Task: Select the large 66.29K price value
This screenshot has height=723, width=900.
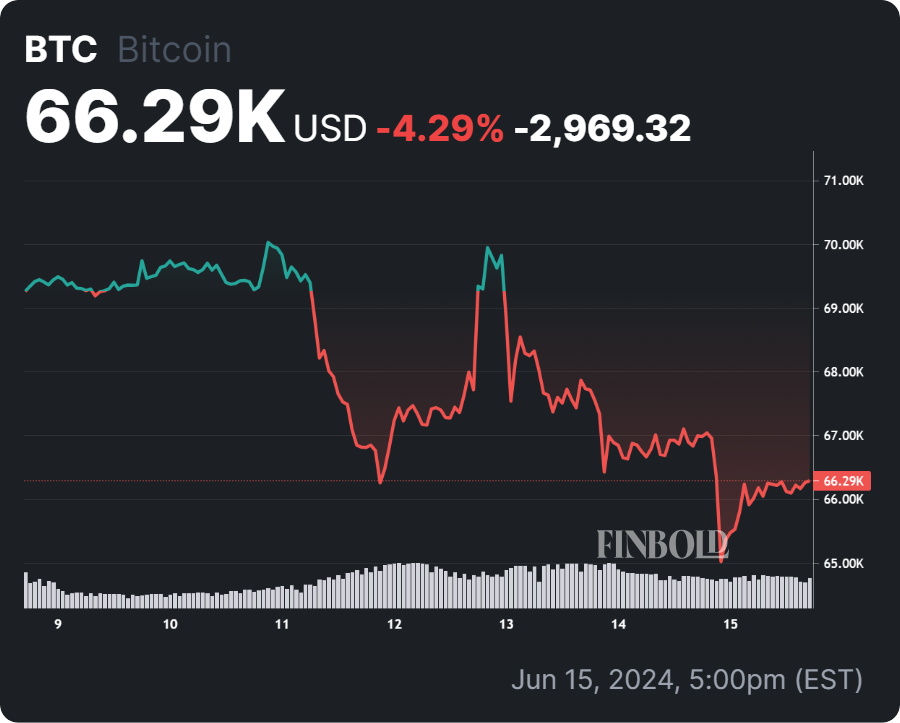Action: coord(155,118)
